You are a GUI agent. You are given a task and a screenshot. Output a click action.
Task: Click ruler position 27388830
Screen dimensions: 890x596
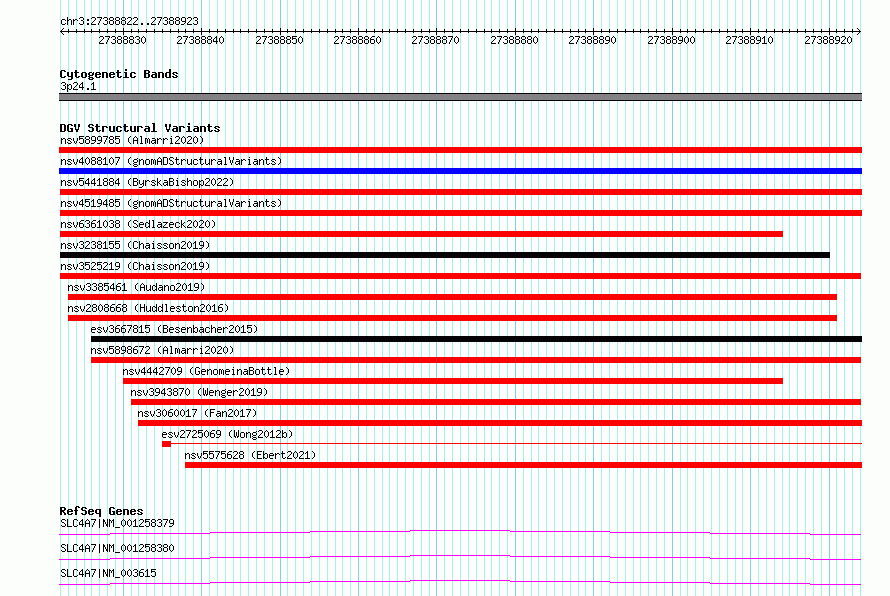click(123, 40)
